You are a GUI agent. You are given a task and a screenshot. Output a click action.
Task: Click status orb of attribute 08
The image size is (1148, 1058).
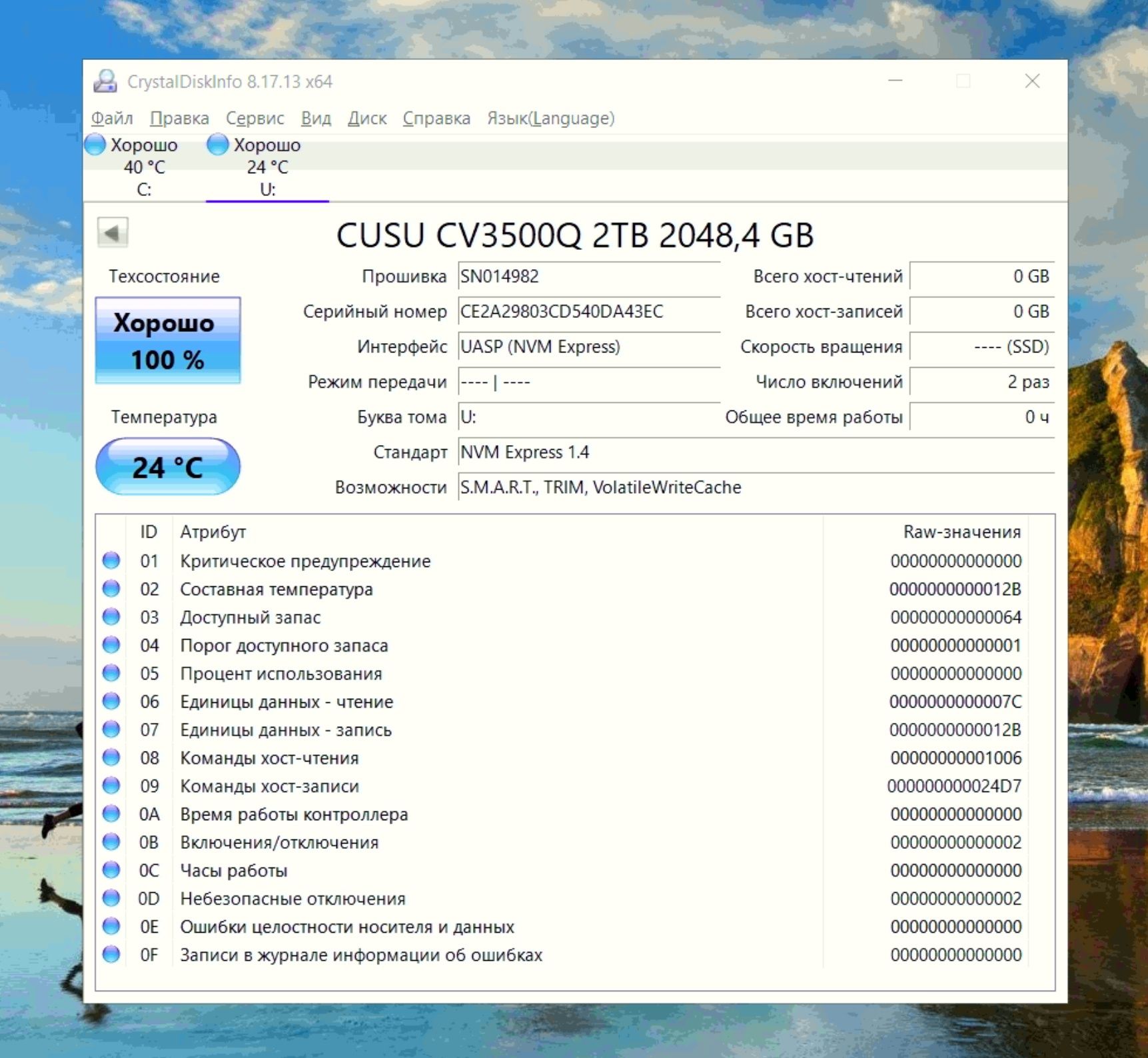pos(111,758)
